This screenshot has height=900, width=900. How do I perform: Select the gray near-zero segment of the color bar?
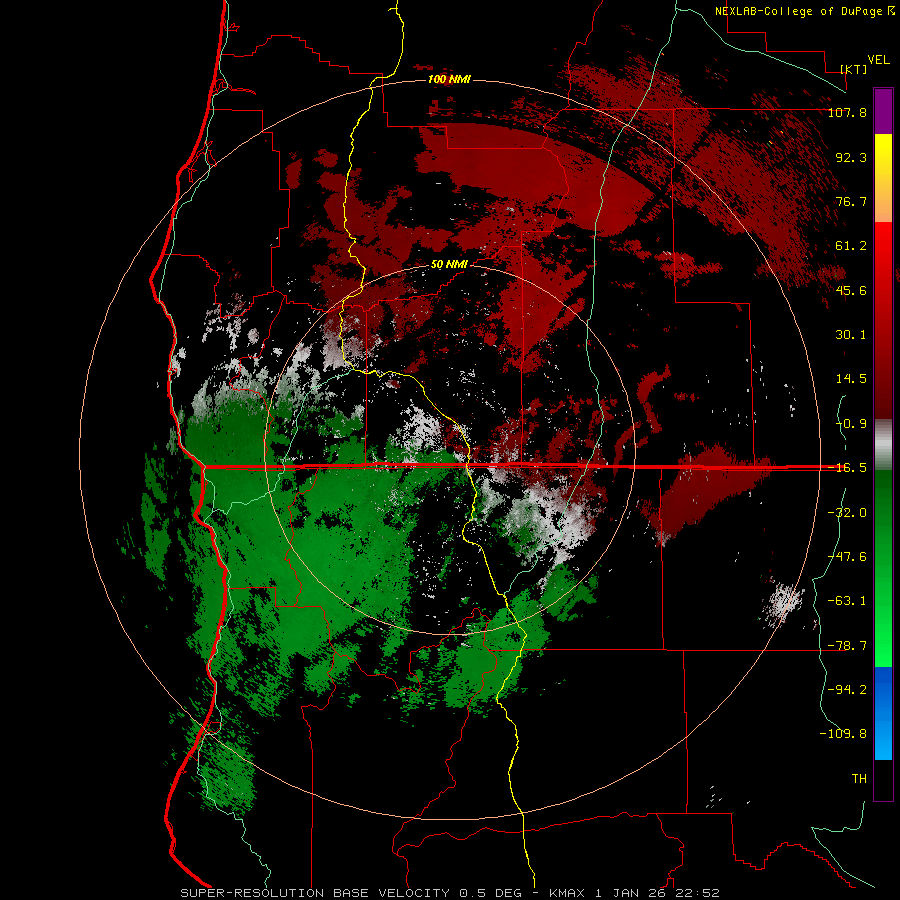click(x=883, y=445)
